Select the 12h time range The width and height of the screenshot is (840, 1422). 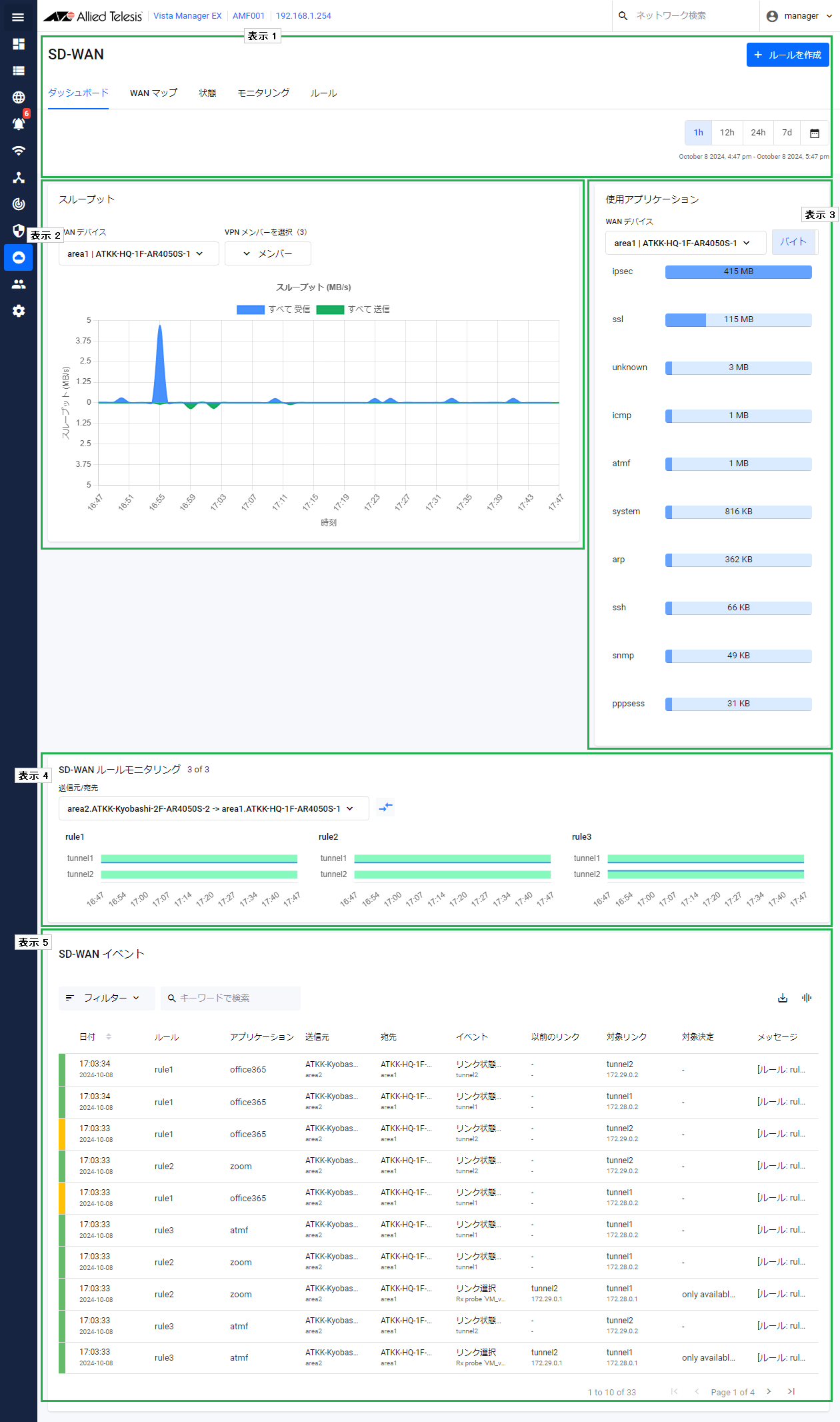[x=727, y=133]
